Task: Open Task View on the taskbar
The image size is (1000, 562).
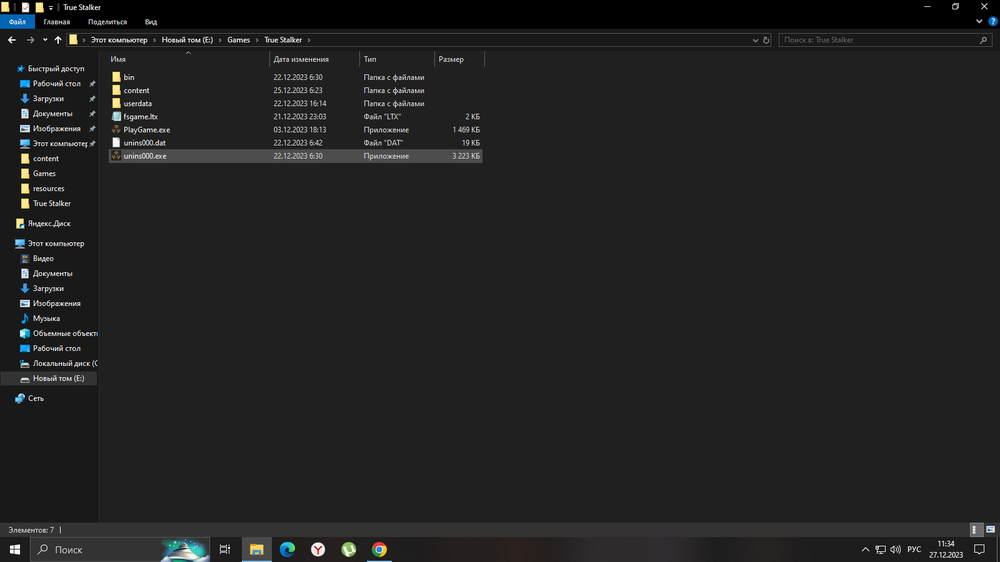Action: coord(225,549)
